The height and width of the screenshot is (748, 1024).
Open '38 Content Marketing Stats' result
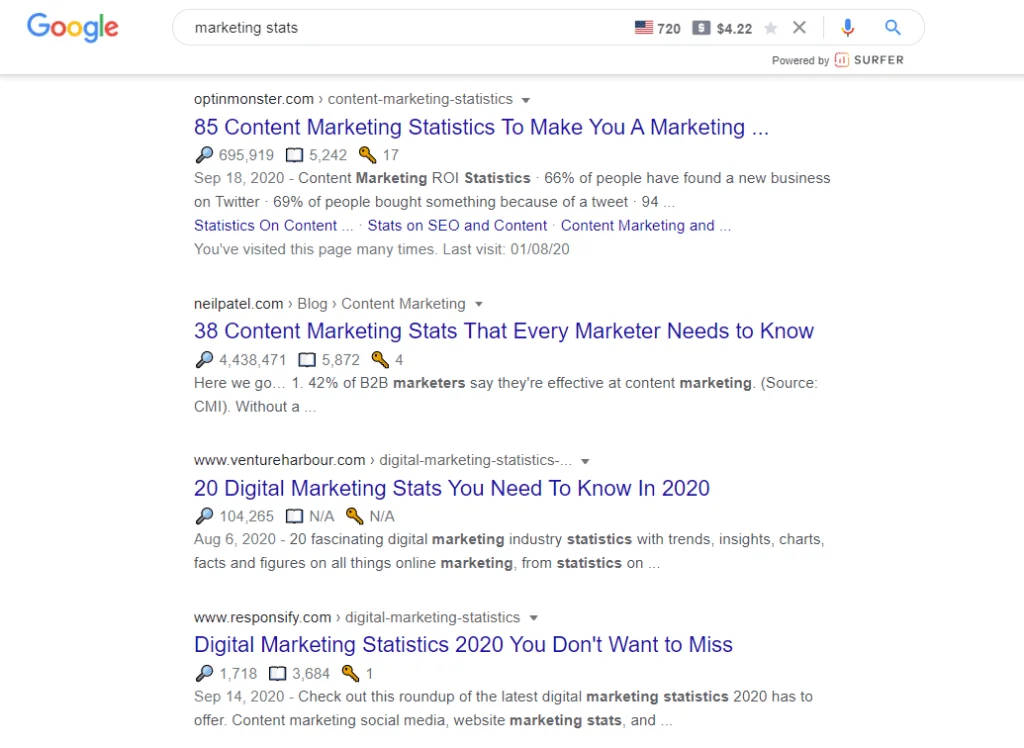coord(504,331)
